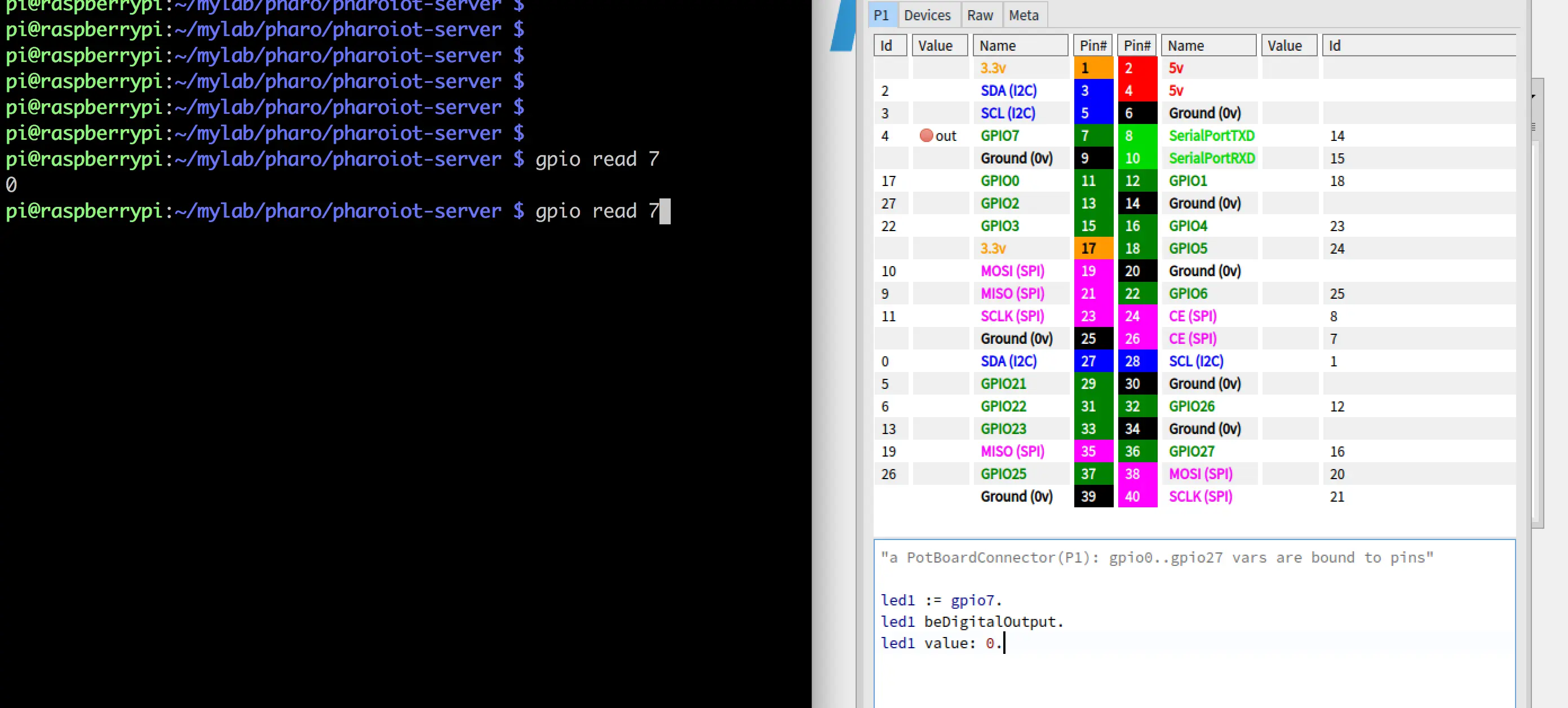Select magenta pin 19 MOSI cell
The image size is (1568, 708).
click(1093, 271)
